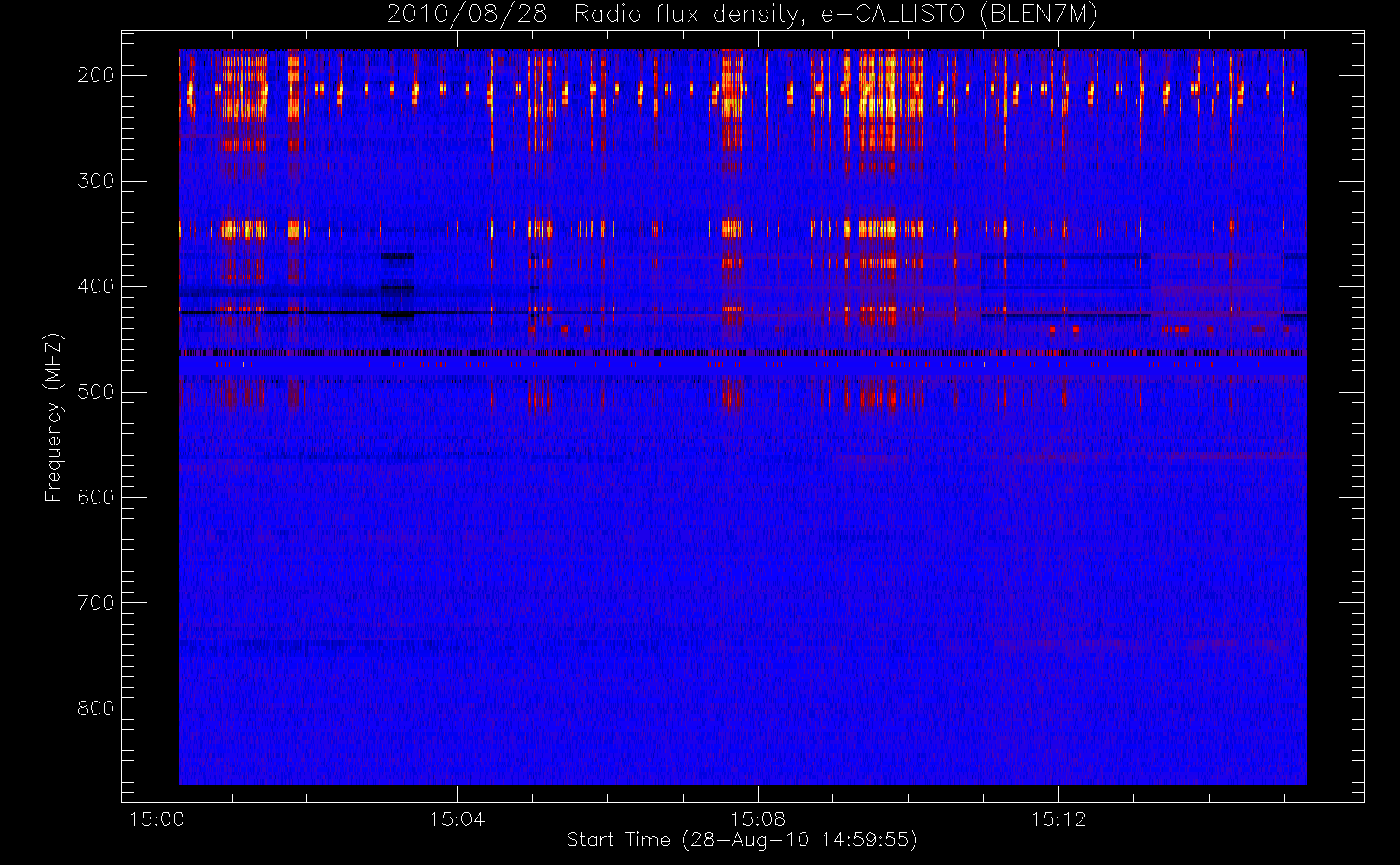Click the 700 frequency tick label

[96, 603]
